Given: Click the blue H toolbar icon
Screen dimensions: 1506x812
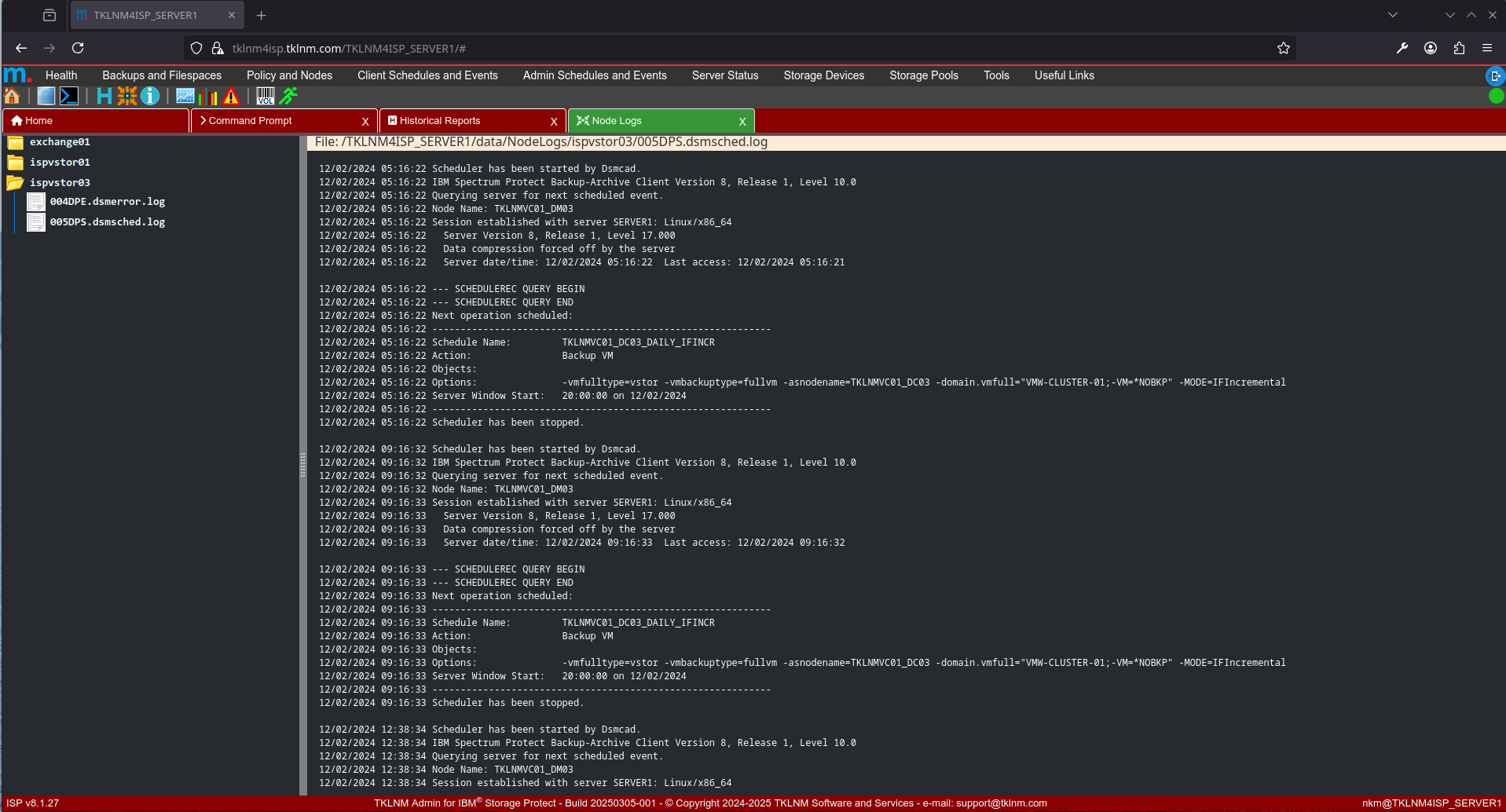Looking at the screenshot, I should (104, 96).
